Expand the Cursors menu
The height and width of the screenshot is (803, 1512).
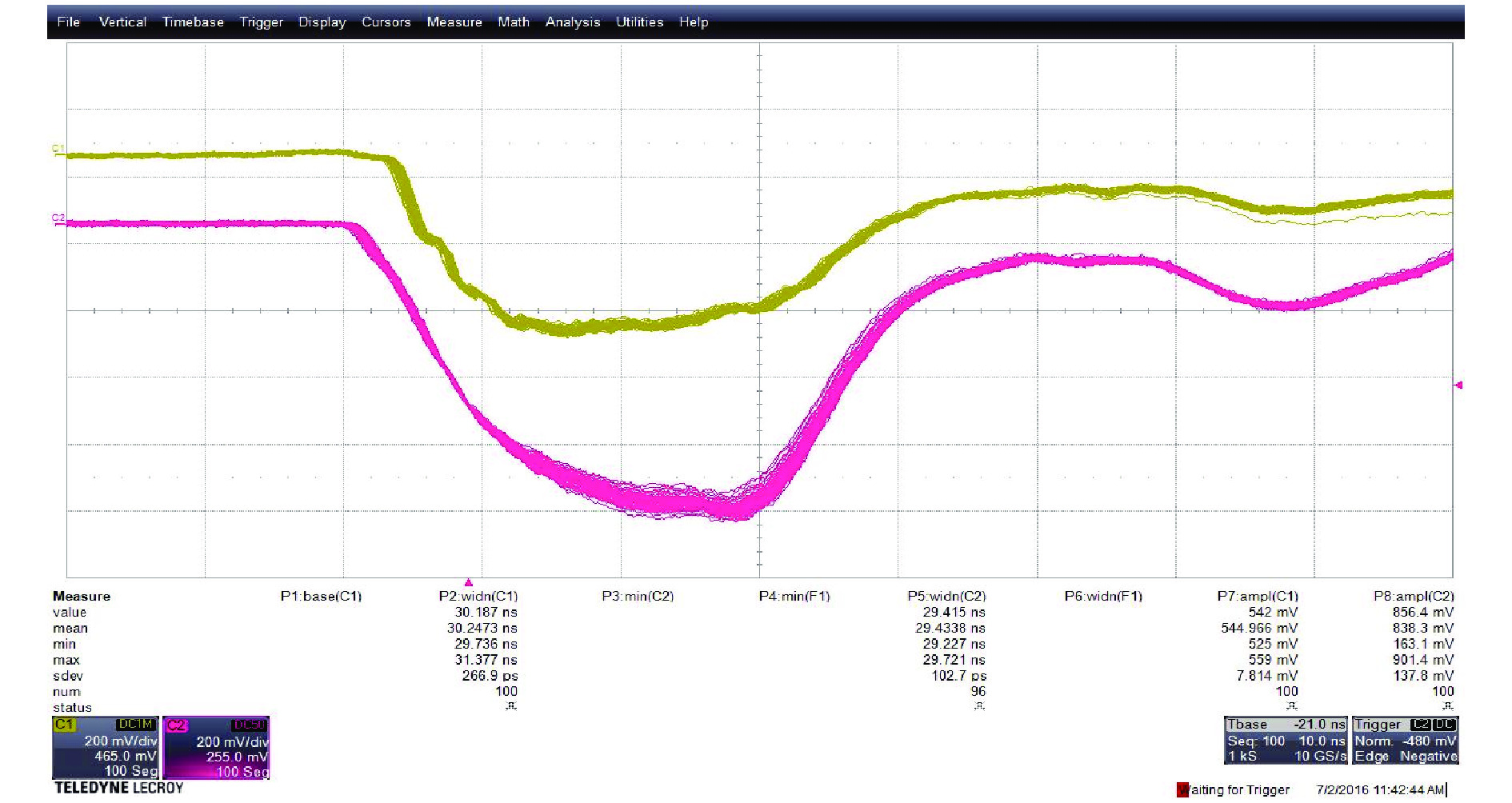386,22
